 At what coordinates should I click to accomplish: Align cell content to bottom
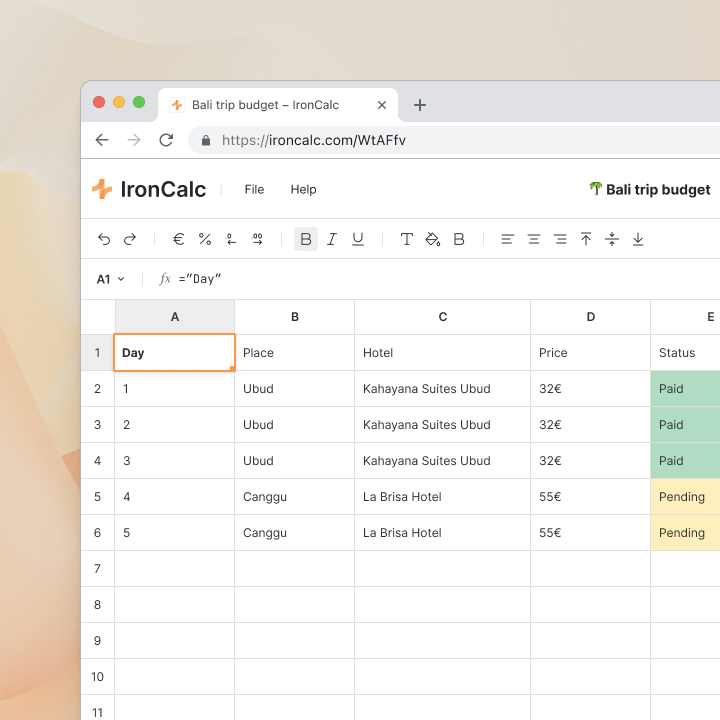[x=638, y=239]
